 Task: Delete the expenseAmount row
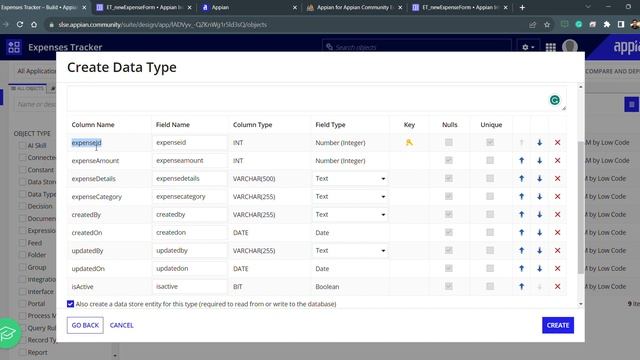557,161
